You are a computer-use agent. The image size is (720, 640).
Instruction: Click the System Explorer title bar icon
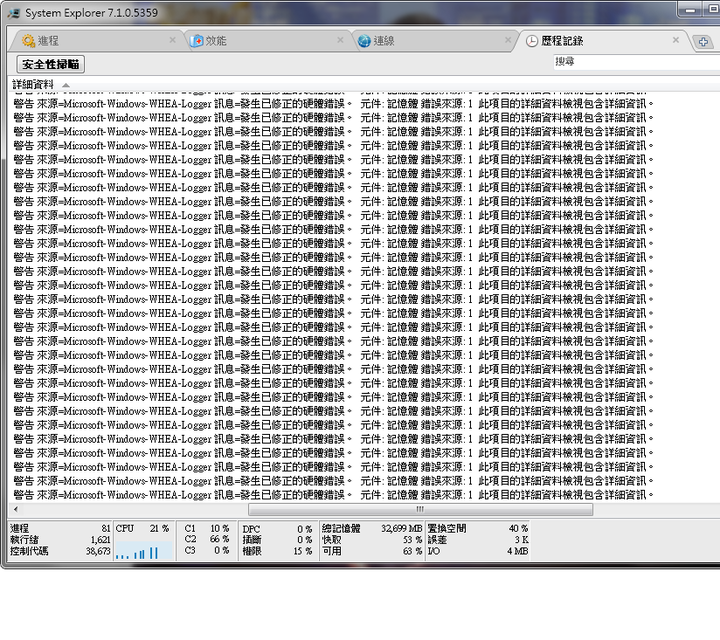point(14,13)
